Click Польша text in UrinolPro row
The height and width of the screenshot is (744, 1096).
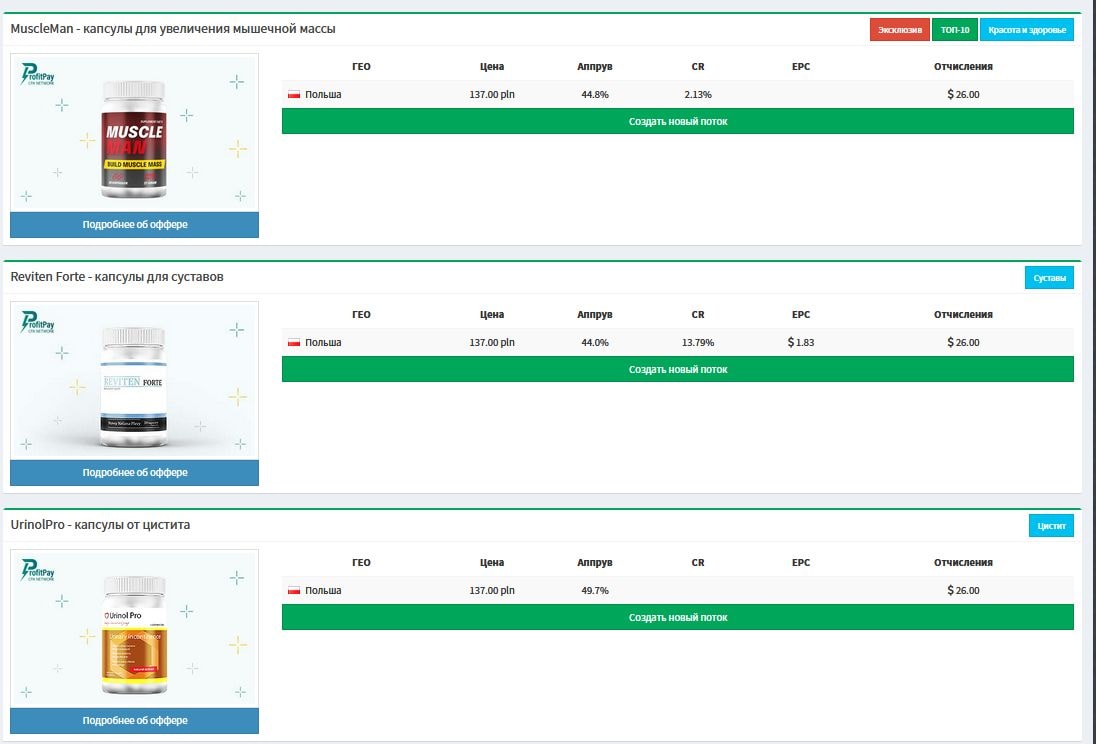click(323, 591)
